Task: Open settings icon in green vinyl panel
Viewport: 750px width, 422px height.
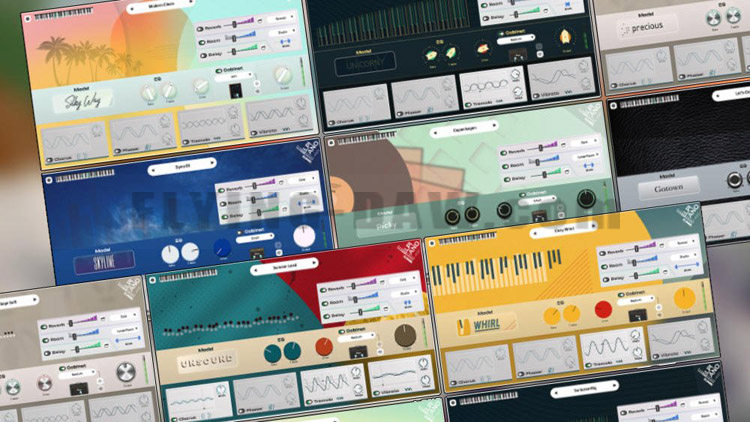Action: click(331, 143)
